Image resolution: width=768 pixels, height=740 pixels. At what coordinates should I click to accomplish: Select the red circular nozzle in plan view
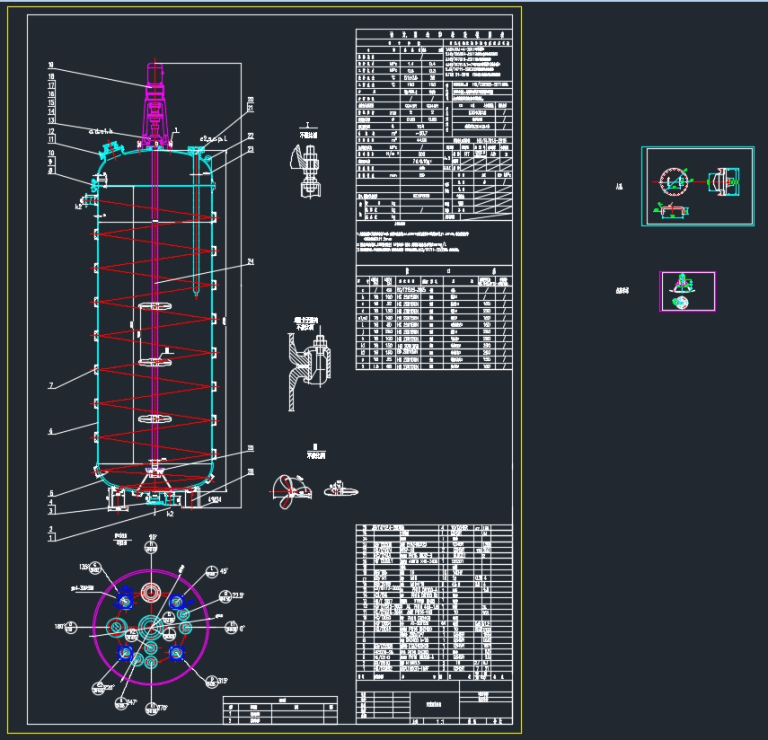(149, 592)
